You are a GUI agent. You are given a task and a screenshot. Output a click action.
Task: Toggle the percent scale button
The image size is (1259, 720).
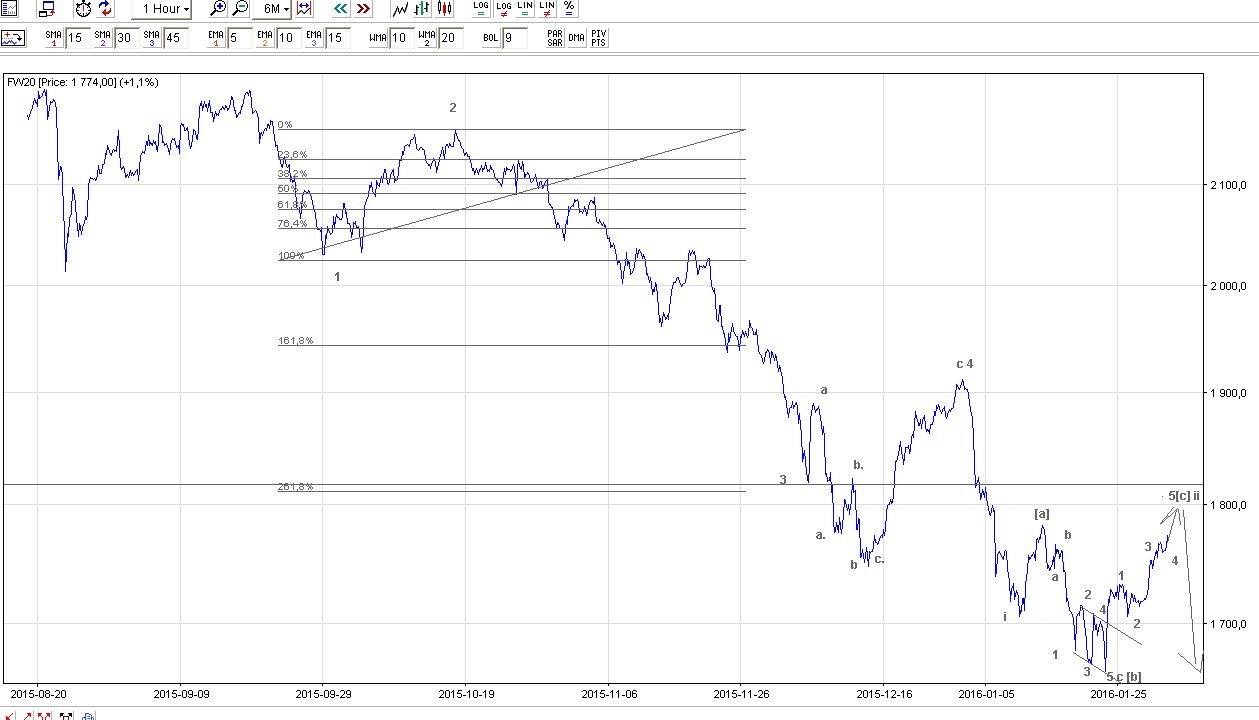tap(569, 9)
